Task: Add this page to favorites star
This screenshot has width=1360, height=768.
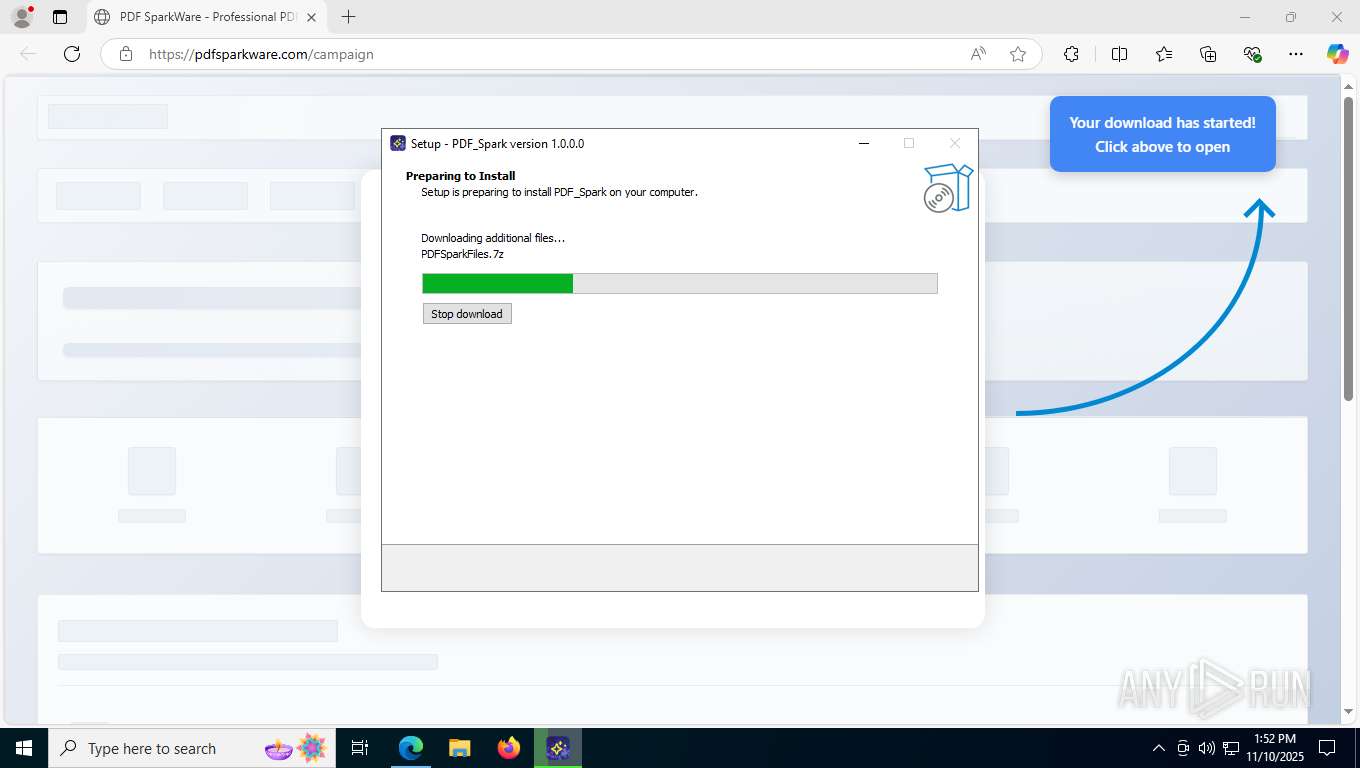Action: coord(1018,54)
